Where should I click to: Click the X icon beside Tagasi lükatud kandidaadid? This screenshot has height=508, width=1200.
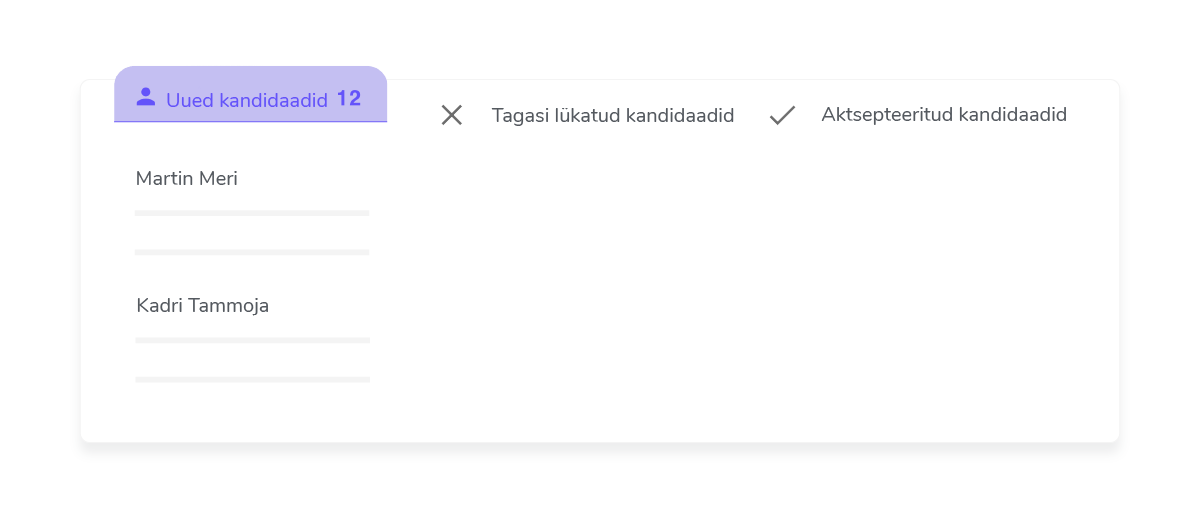452,115
